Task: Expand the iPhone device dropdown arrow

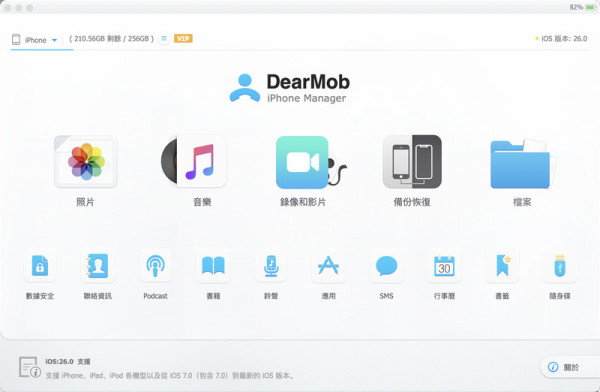Action: (54, 40)
